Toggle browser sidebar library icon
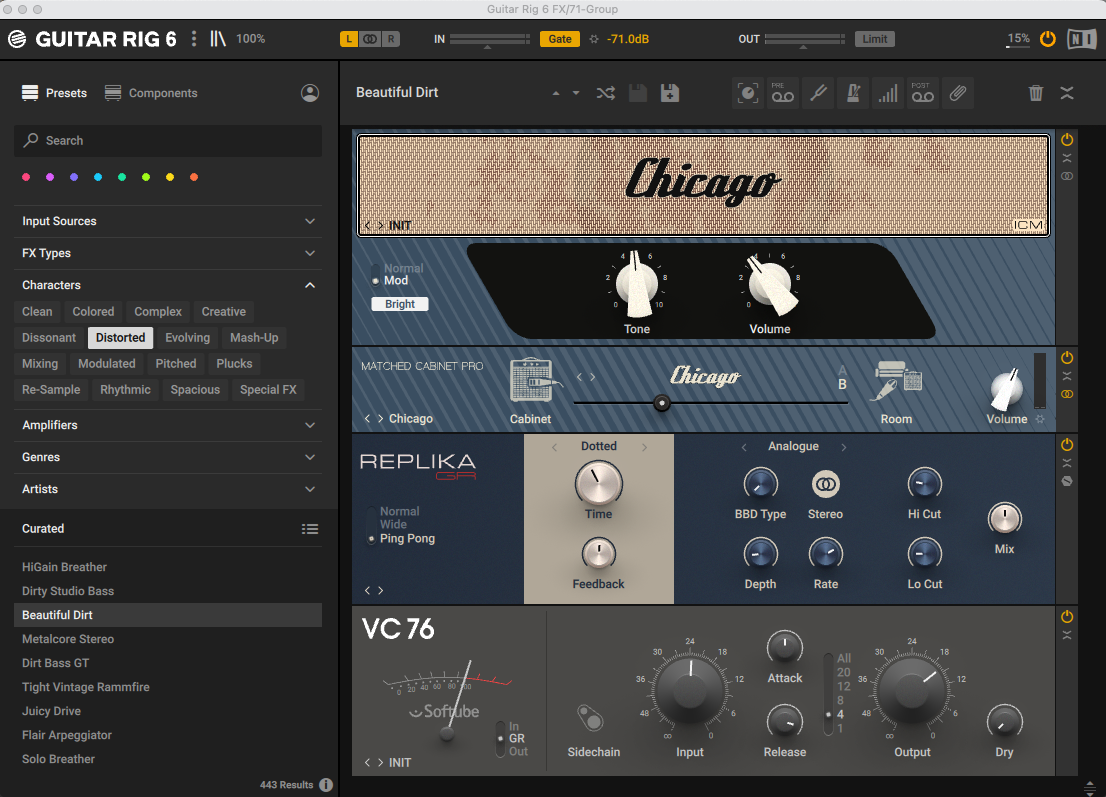This screenshot has width=1106, height=797. point(217,39)
